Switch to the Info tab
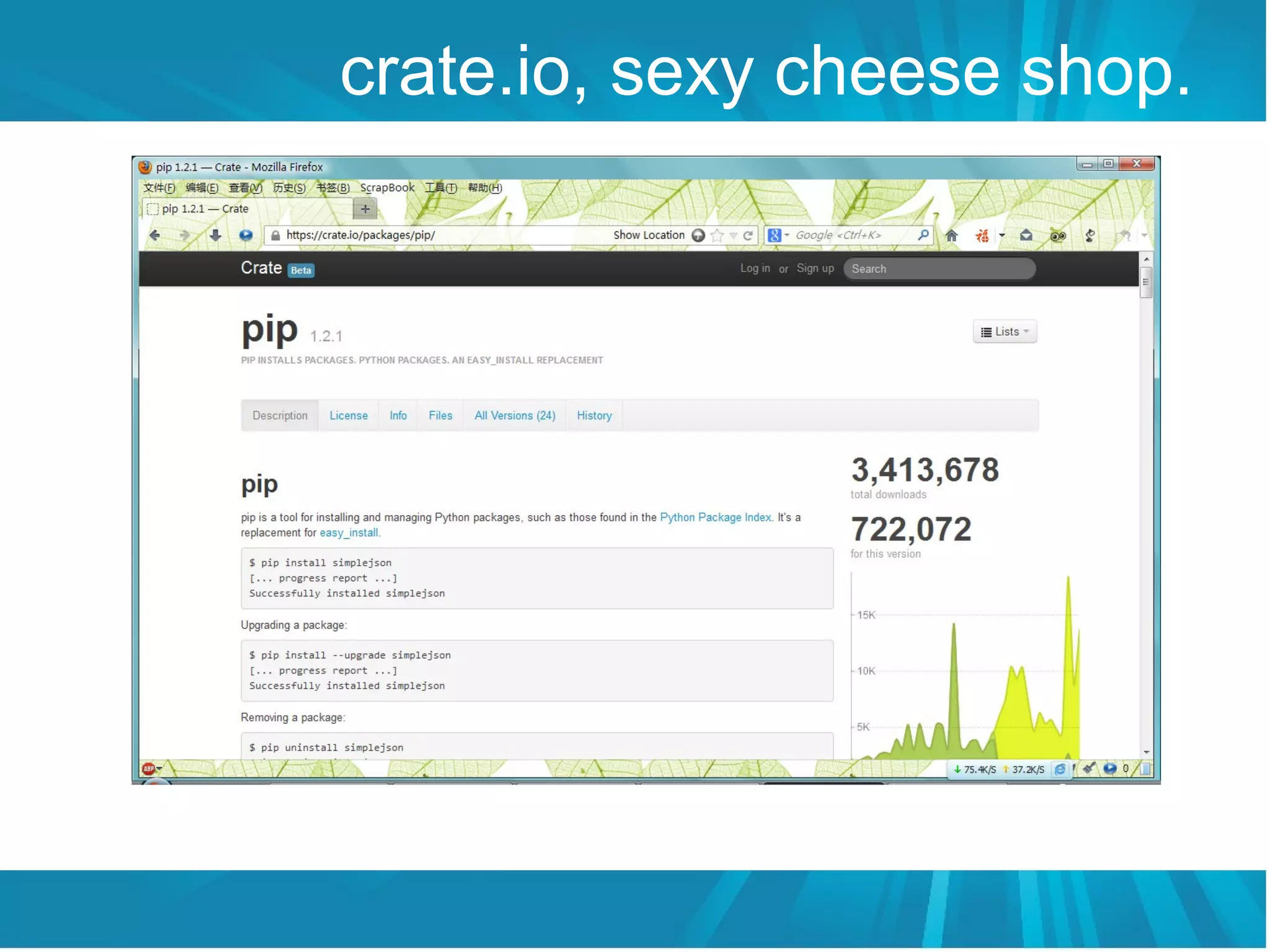1270x952 pixels. 398,415
